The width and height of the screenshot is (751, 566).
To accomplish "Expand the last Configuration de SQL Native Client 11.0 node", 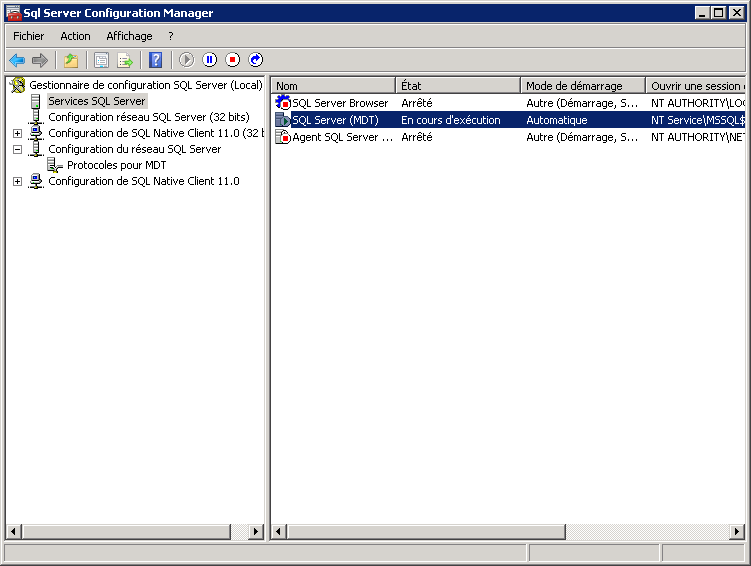I will coord(17,181).
